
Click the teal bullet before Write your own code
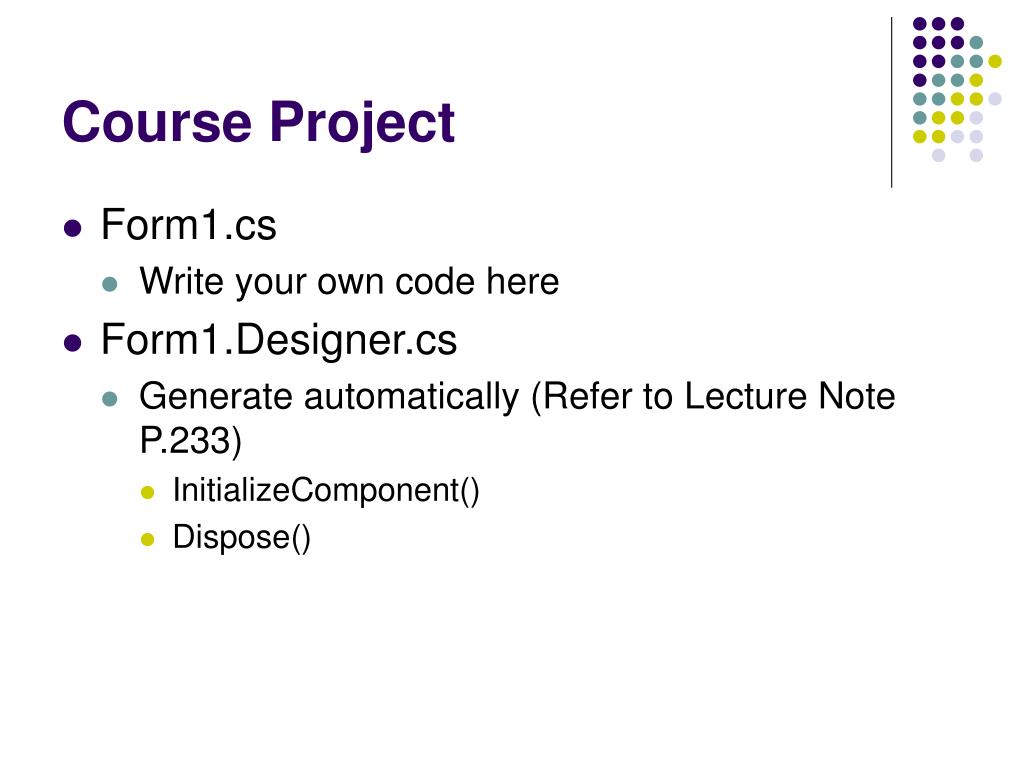pyautogui.click(x=110, y=284)
